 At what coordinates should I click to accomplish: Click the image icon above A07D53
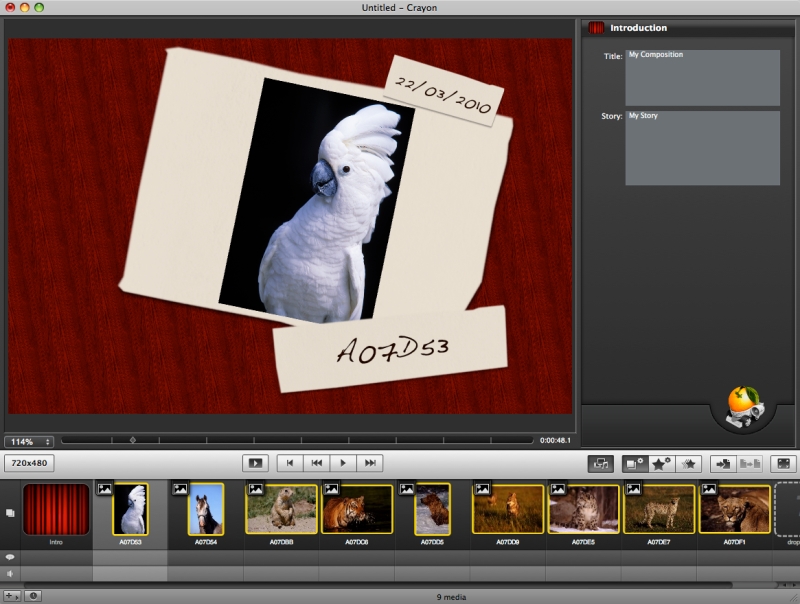[x=105, y=489]
